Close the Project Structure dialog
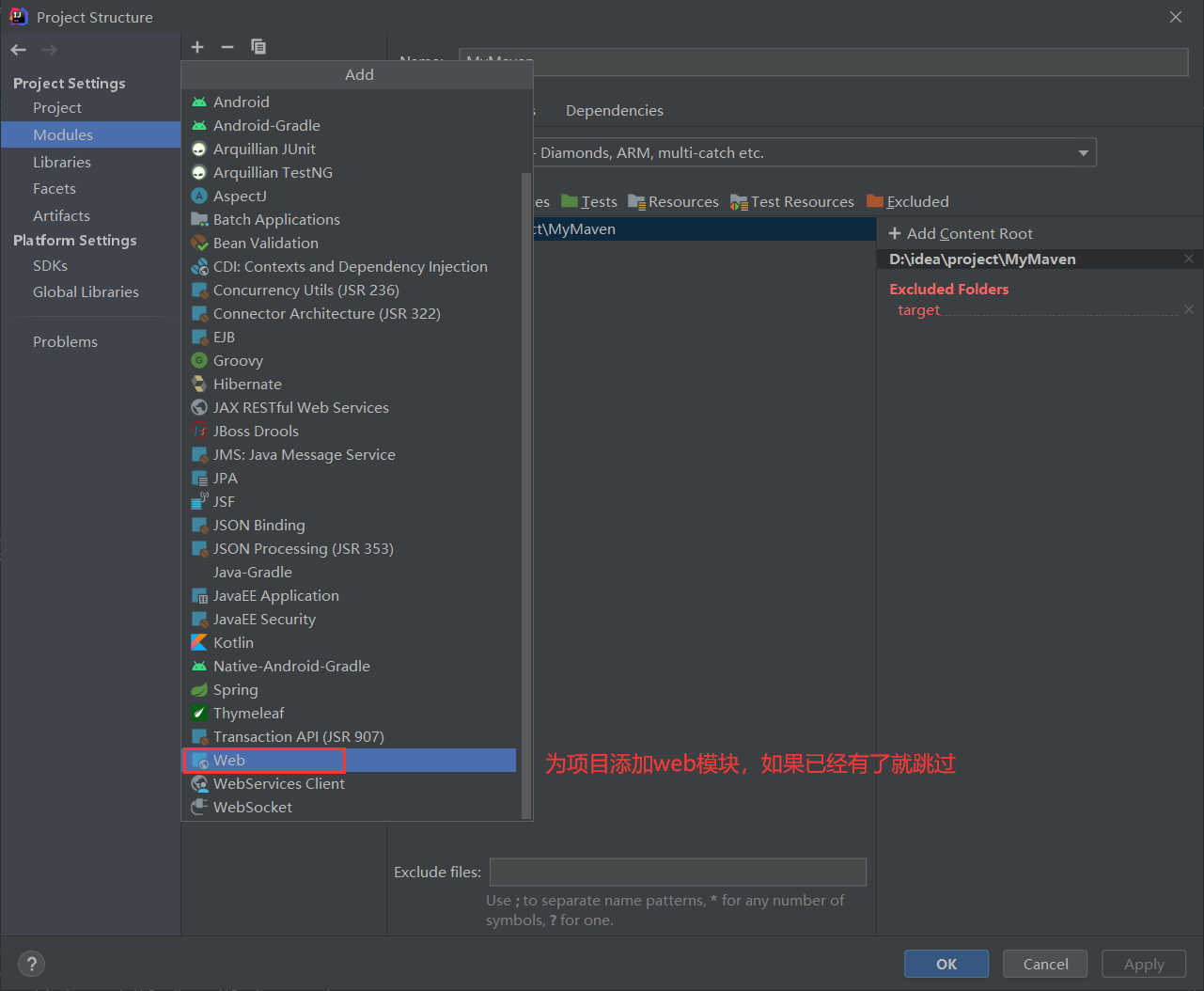 [x=1176, y=17]
